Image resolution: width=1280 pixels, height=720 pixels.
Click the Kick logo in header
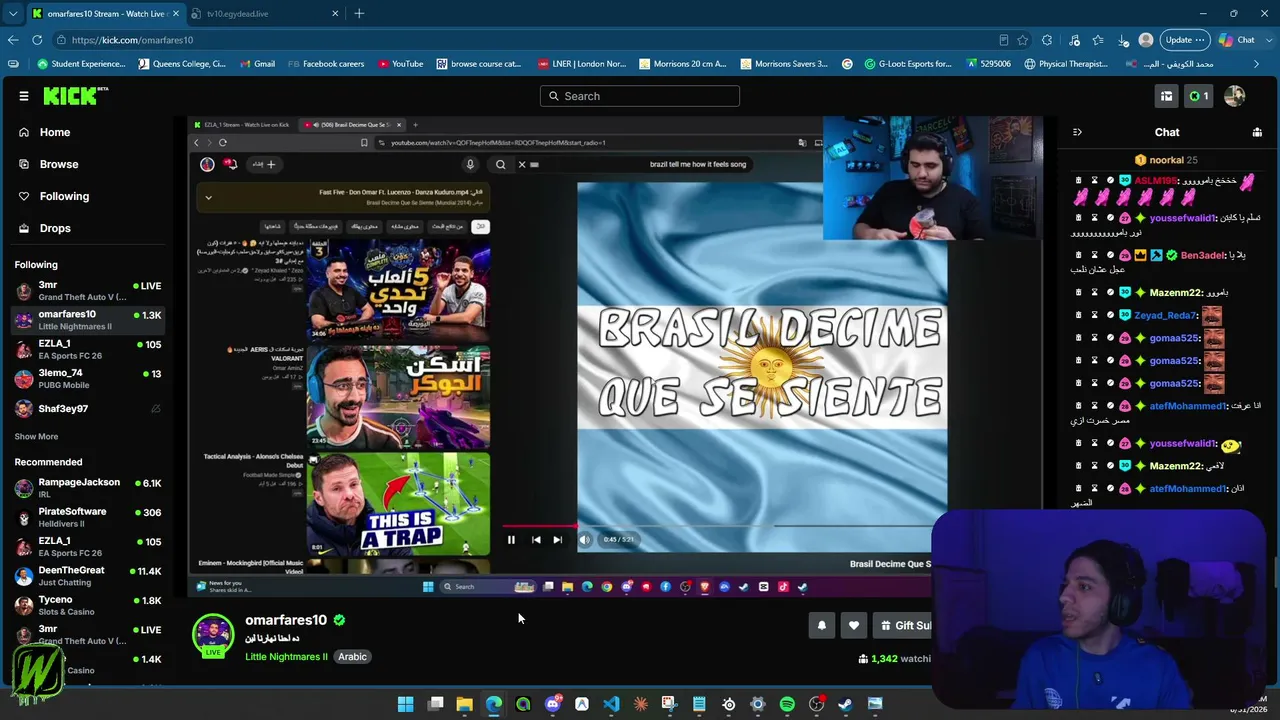(75, 96)
